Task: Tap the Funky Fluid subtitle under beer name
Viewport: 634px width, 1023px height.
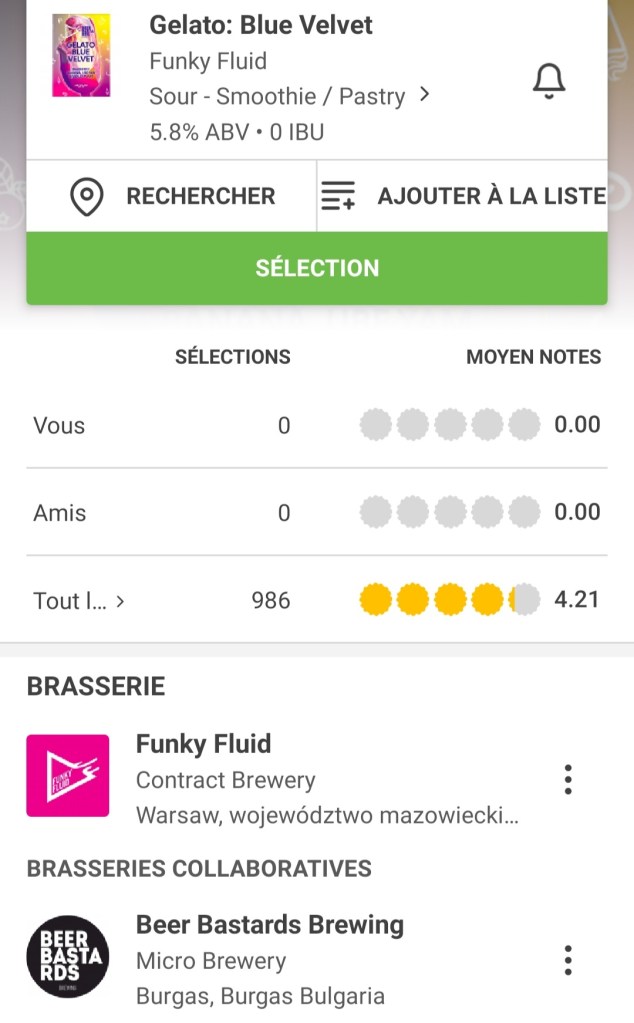Action: (208, 61)
